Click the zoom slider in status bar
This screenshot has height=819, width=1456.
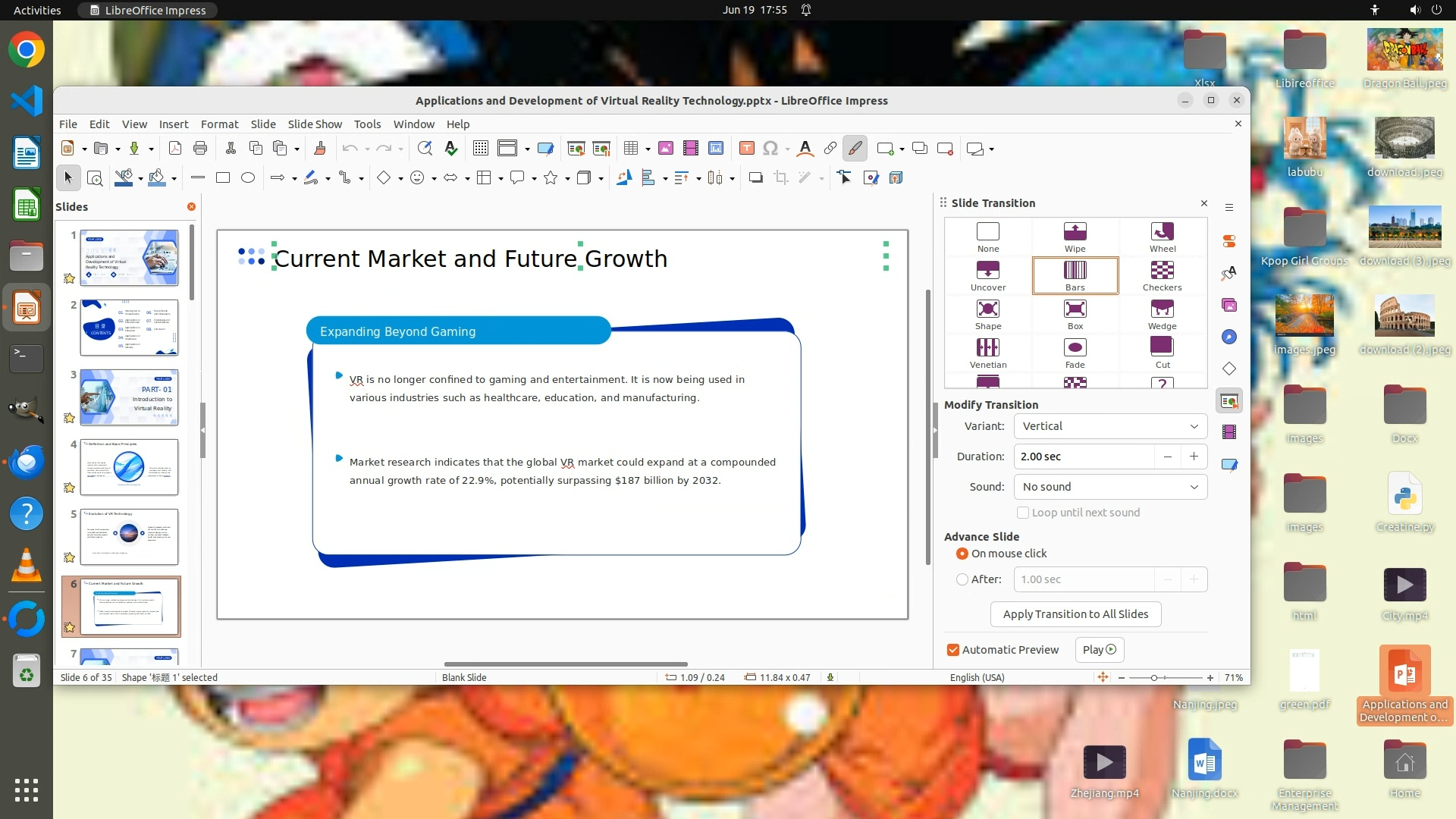coord(1165,678)
